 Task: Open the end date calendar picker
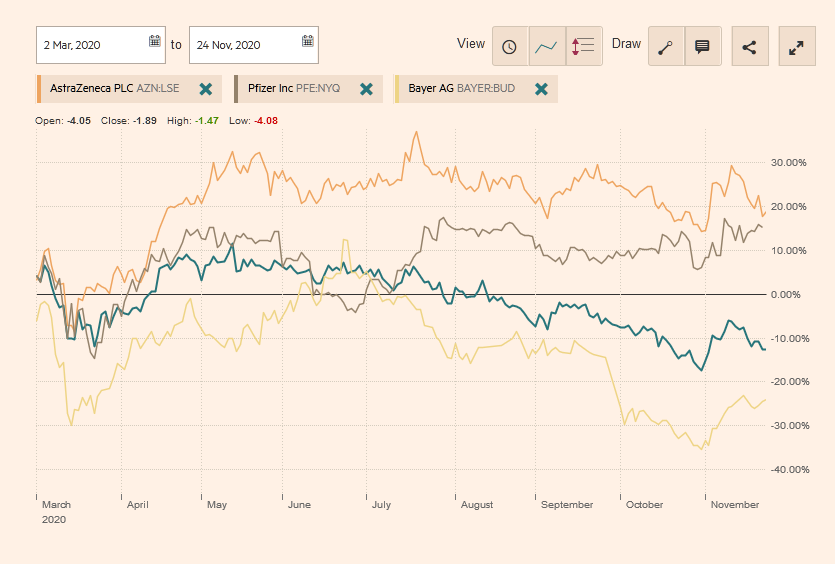click(308, 42)
